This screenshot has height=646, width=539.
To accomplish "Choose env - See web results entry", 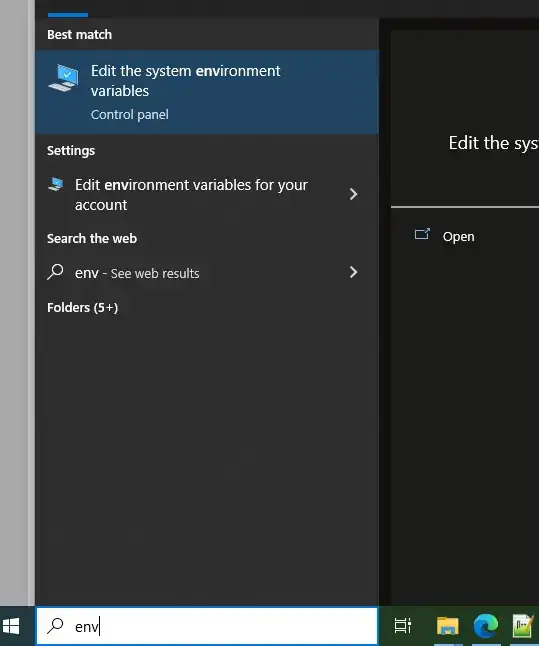I will (207, 273).
